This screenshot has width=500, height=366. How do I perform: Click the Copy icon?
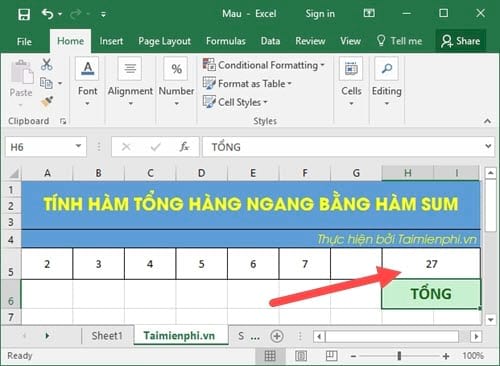[46, 83]
